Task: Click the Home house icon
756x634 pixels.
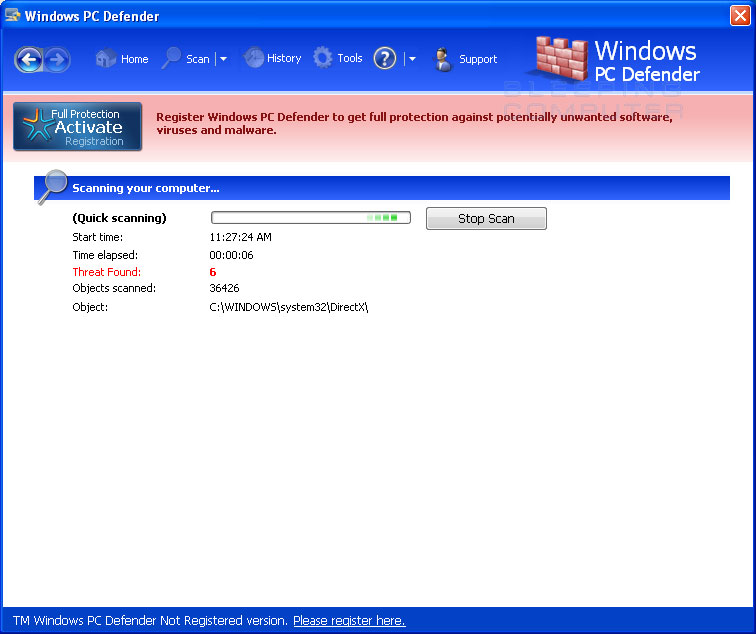Action: pos(106,58)
